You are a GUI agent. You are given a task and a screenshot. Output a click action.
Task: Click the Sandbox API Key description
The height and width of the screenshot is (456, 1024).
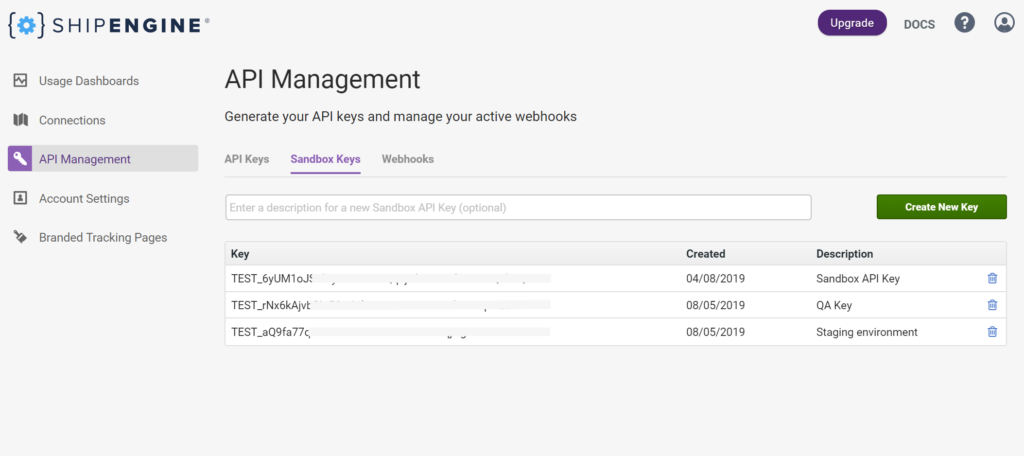(858, 278)
